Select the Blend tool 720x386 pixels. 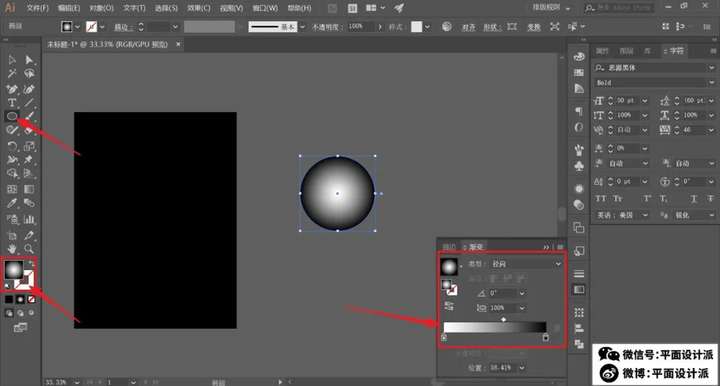point(29,203)
